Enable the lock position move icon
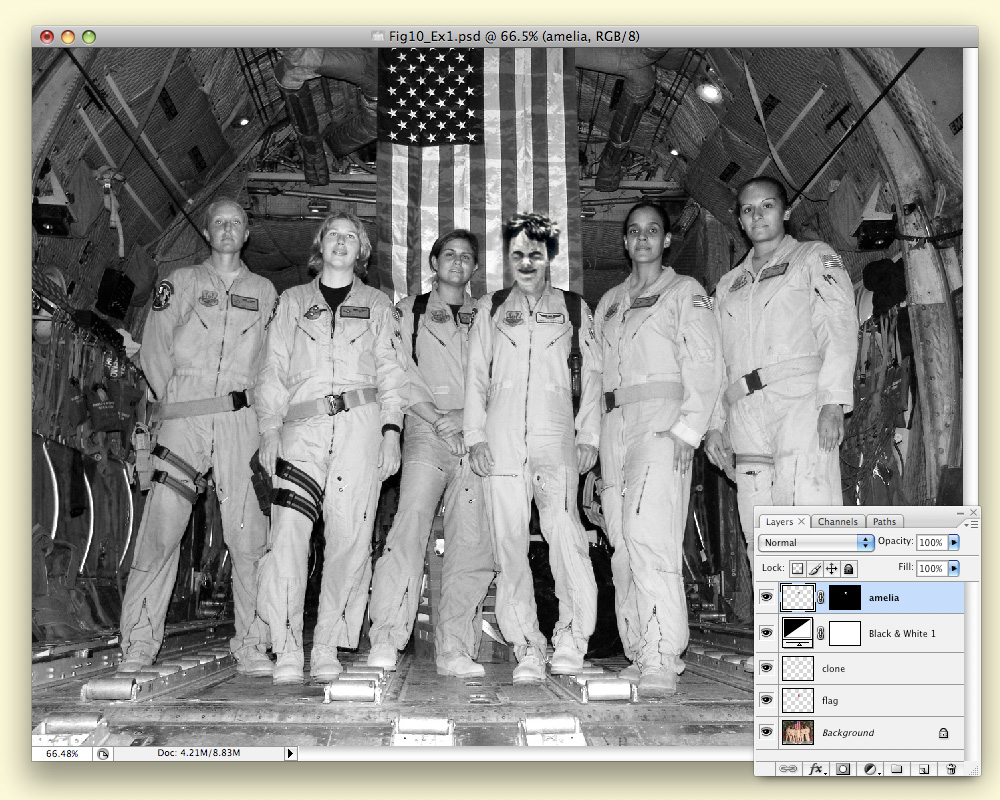This screenshot has width=1000, height=800. point(831,568)
